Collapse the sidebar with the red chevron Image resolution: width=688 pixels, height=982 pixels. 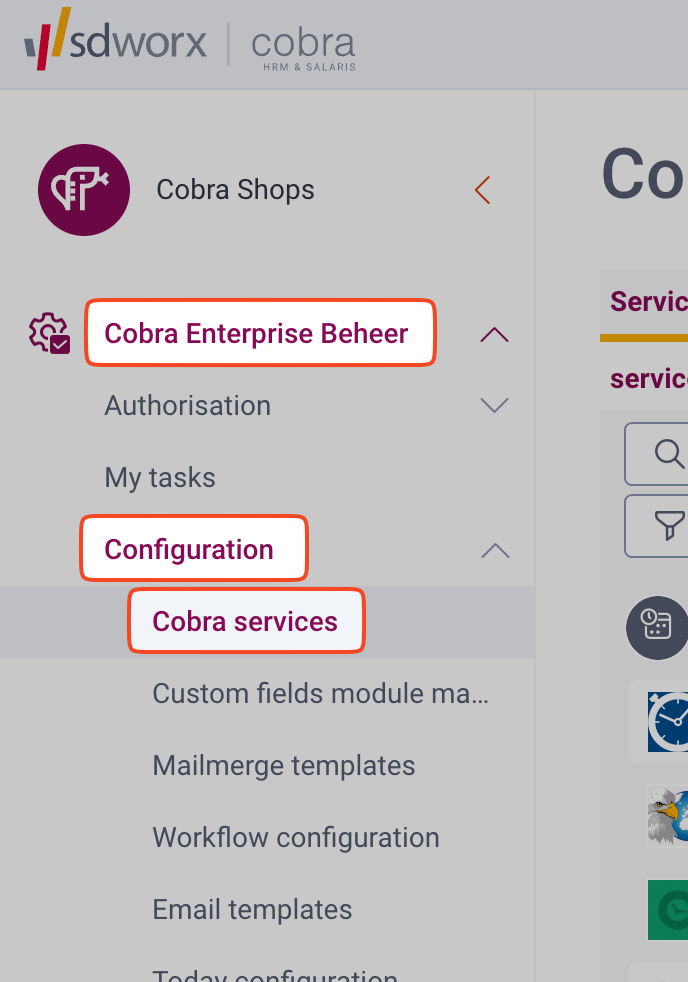pos(483,190)
